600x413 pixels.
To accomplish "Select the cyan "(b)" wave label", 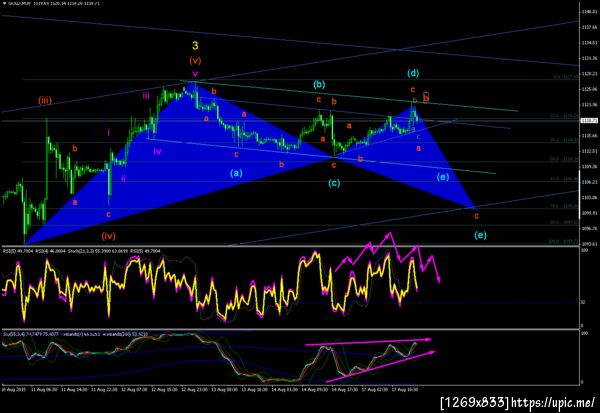I will tap(319, 84).
